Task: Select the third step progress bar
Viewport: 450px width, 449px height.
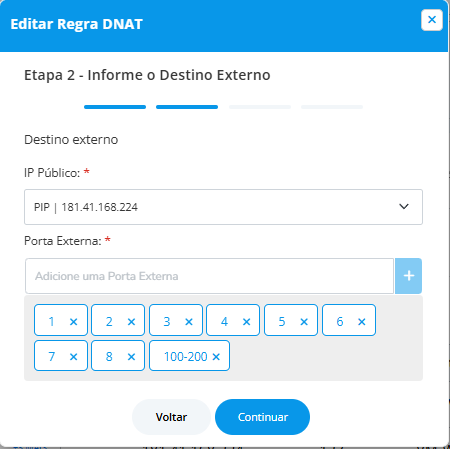Action: coord(260,107)
